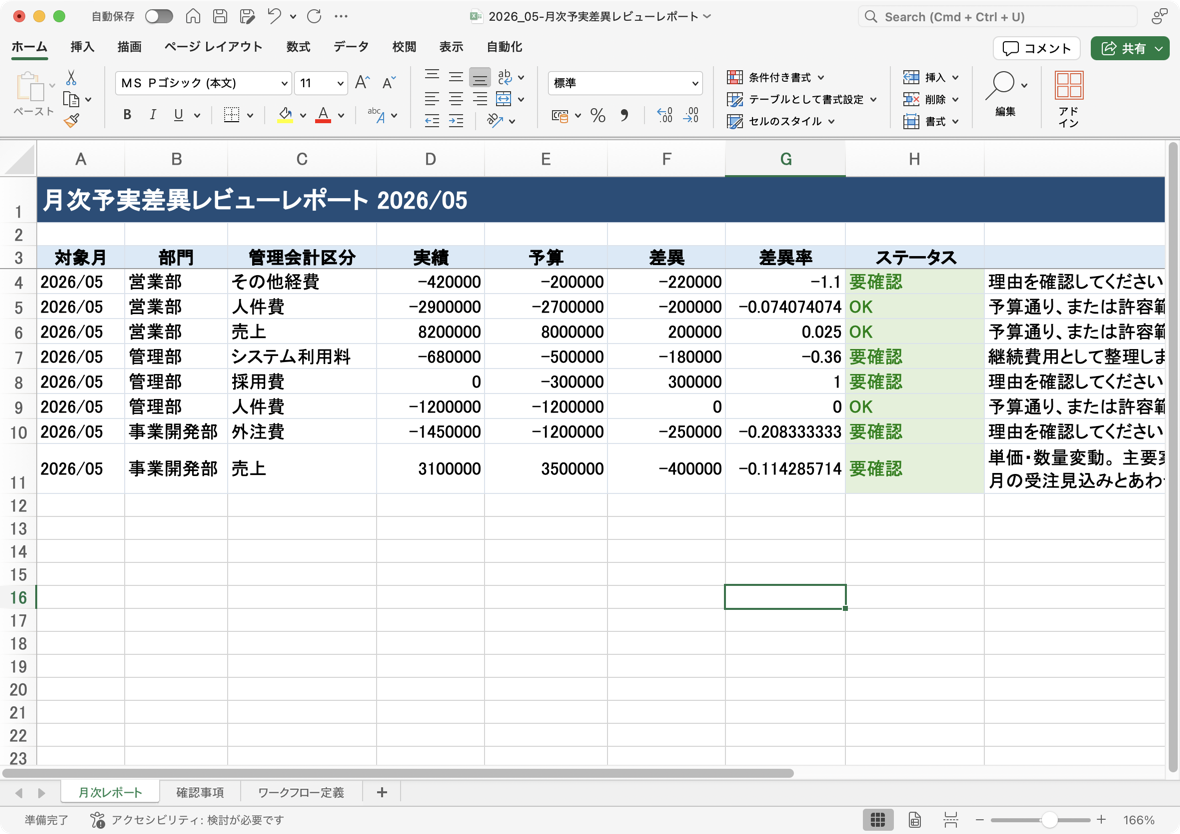Open the Home icon in title bar
1180x834 pixels.
coord(193,17)
